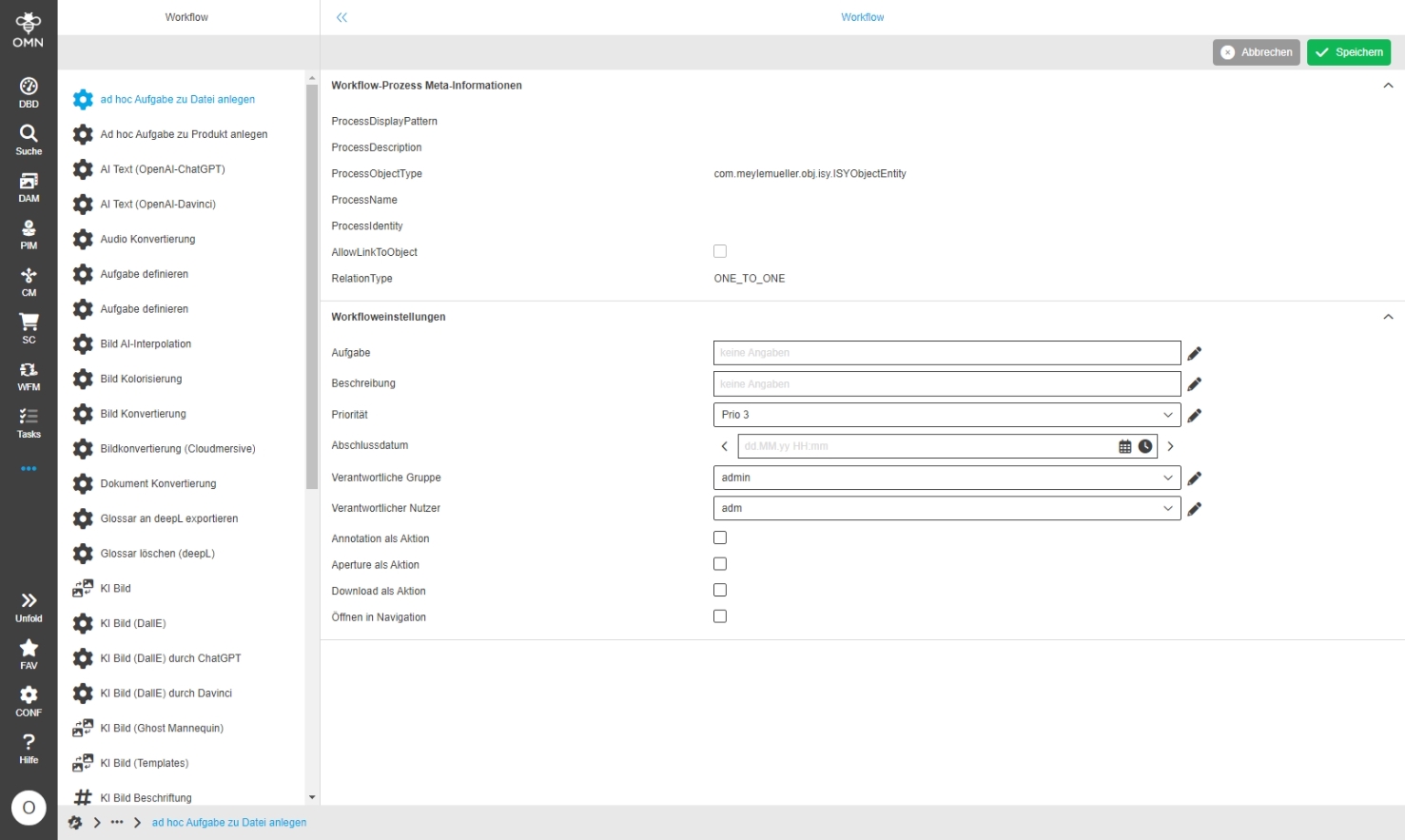Click the clock icon in Abschlussdatum
Screen dimensions: 1405x840
1145,446
